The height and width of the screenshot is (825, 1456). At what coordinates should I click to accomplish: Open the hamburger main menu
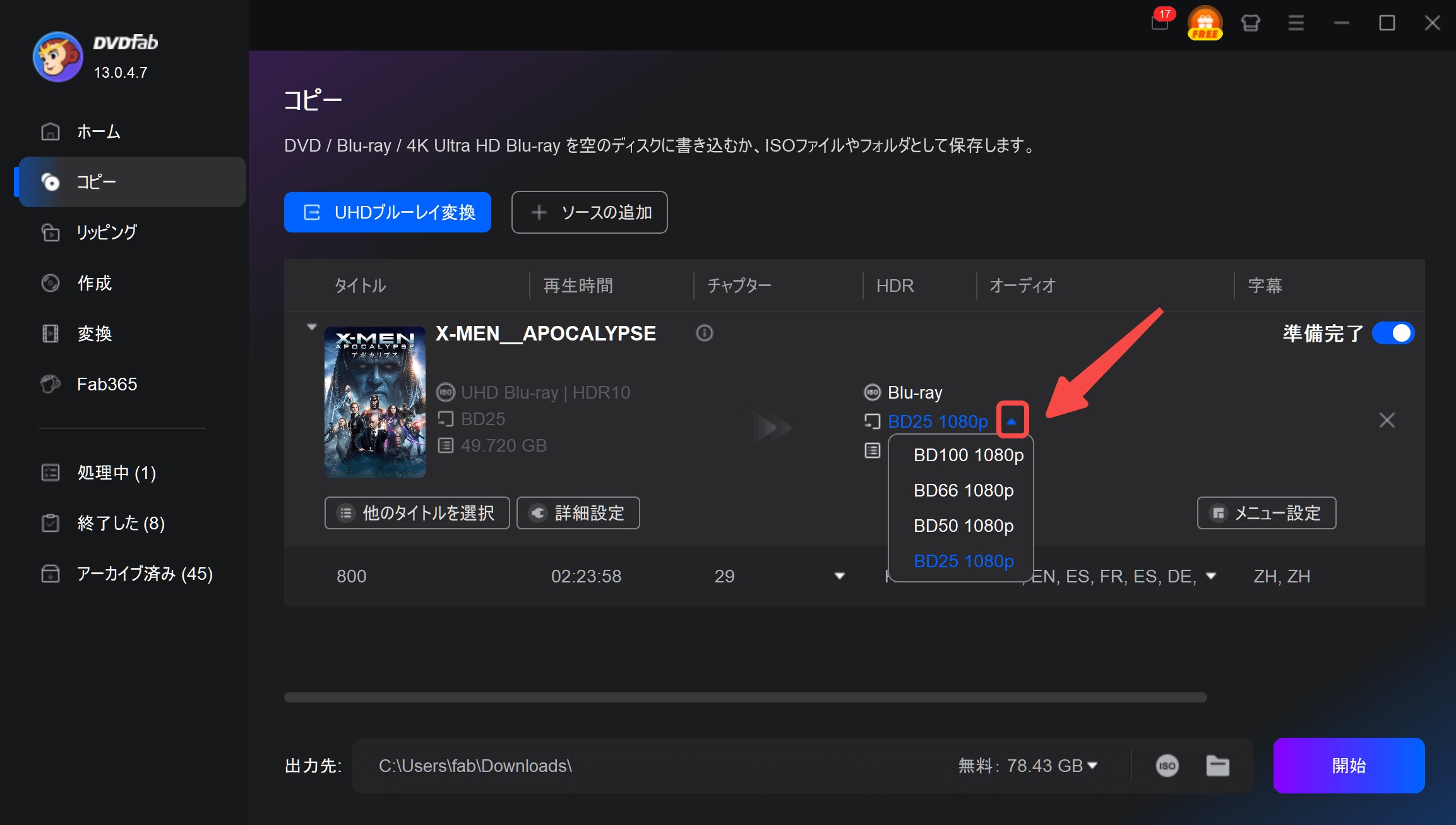(1296, 23)
